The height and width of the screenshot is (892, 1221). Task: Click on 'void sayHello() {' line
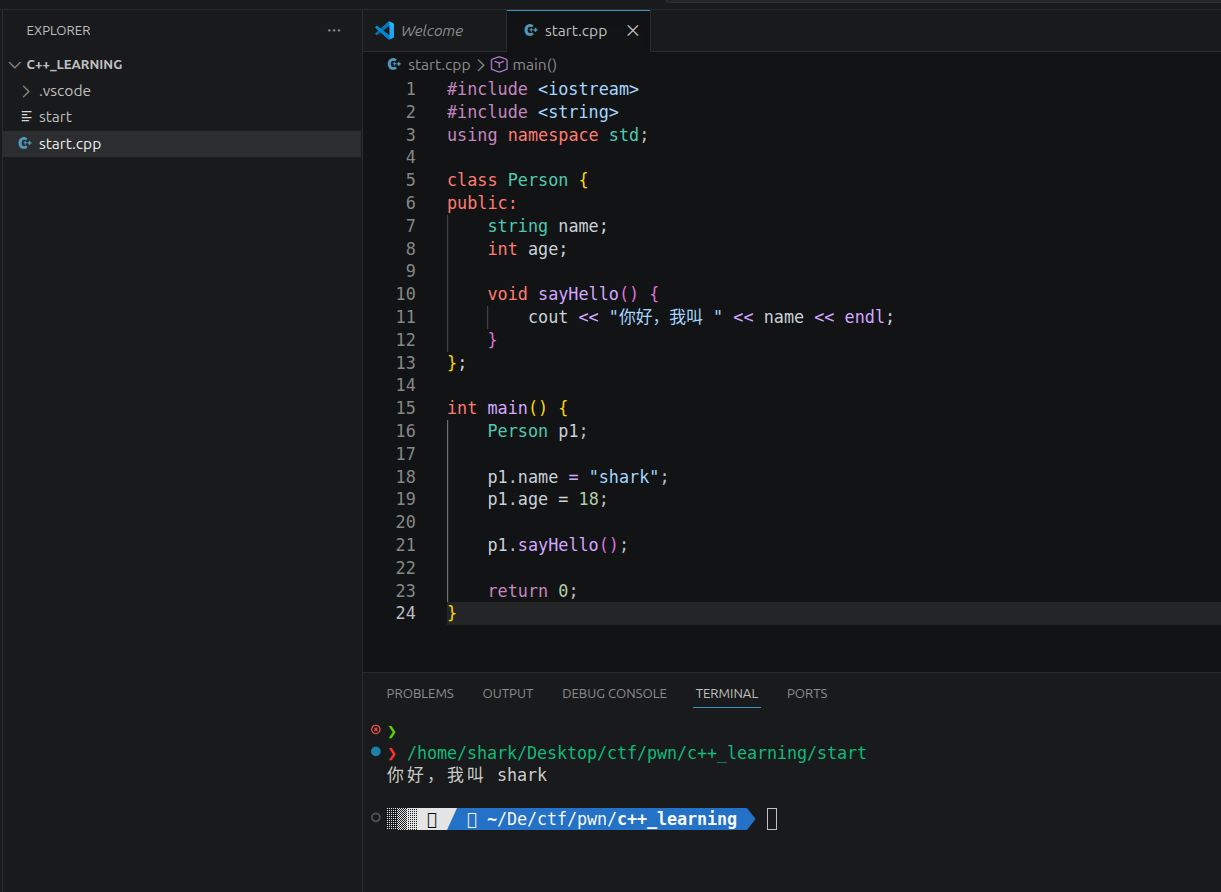click(574, 294)
